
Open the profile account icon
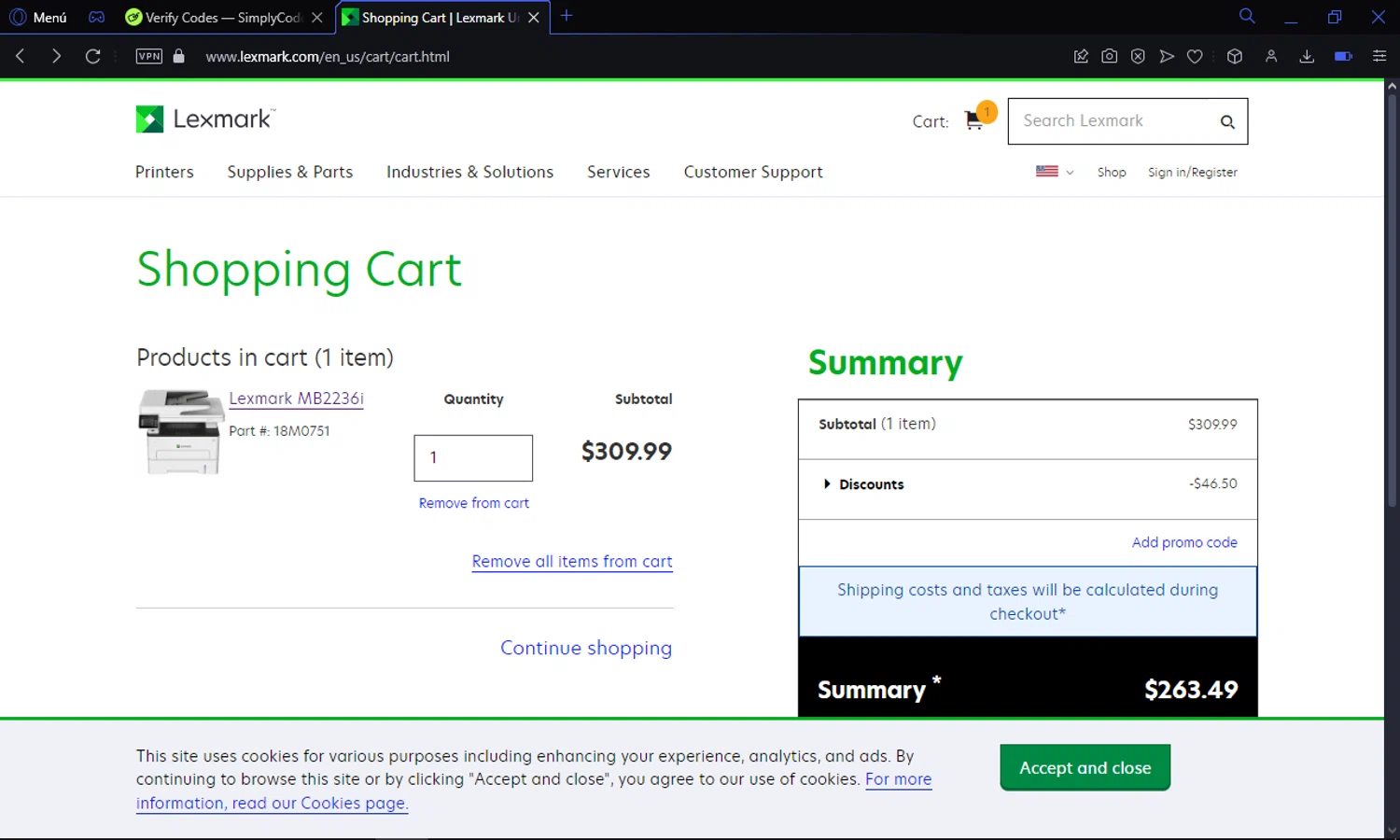pos(1271,56)
